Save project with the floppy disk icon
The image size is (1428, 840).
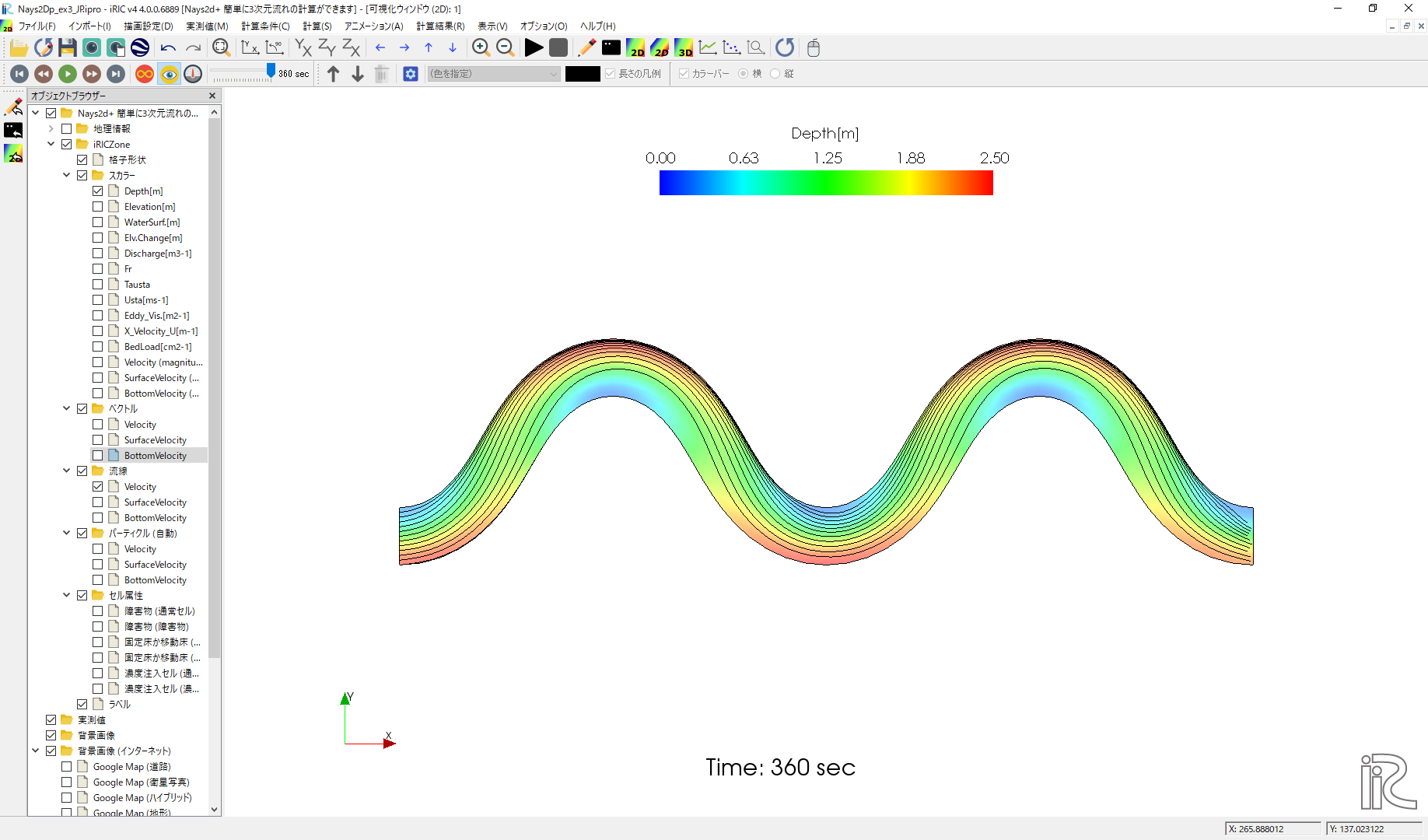point(68,48)
